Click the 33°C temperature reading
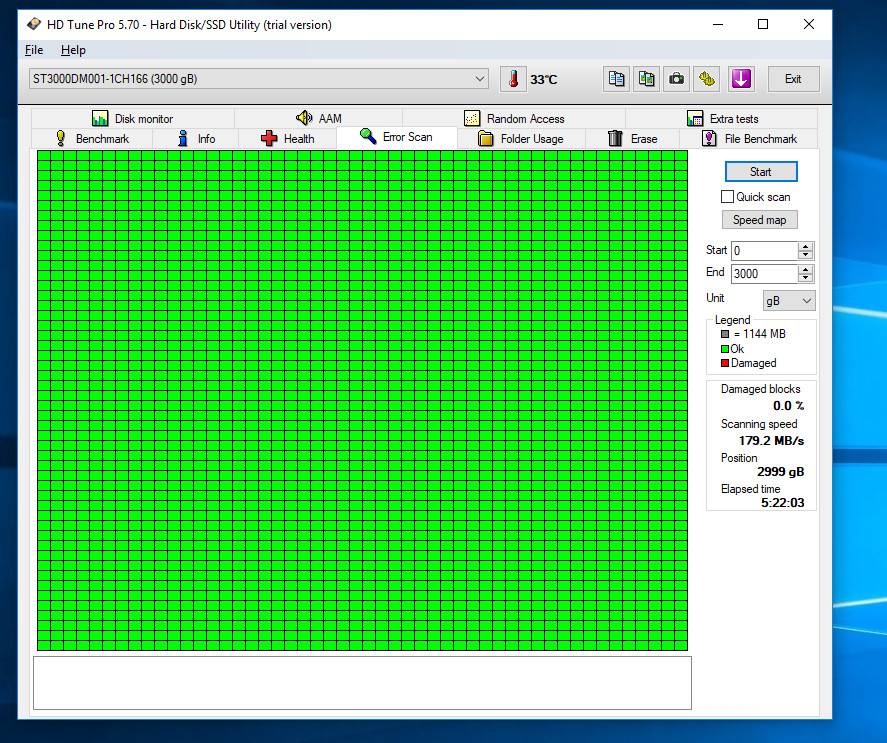 coord(544,80)
